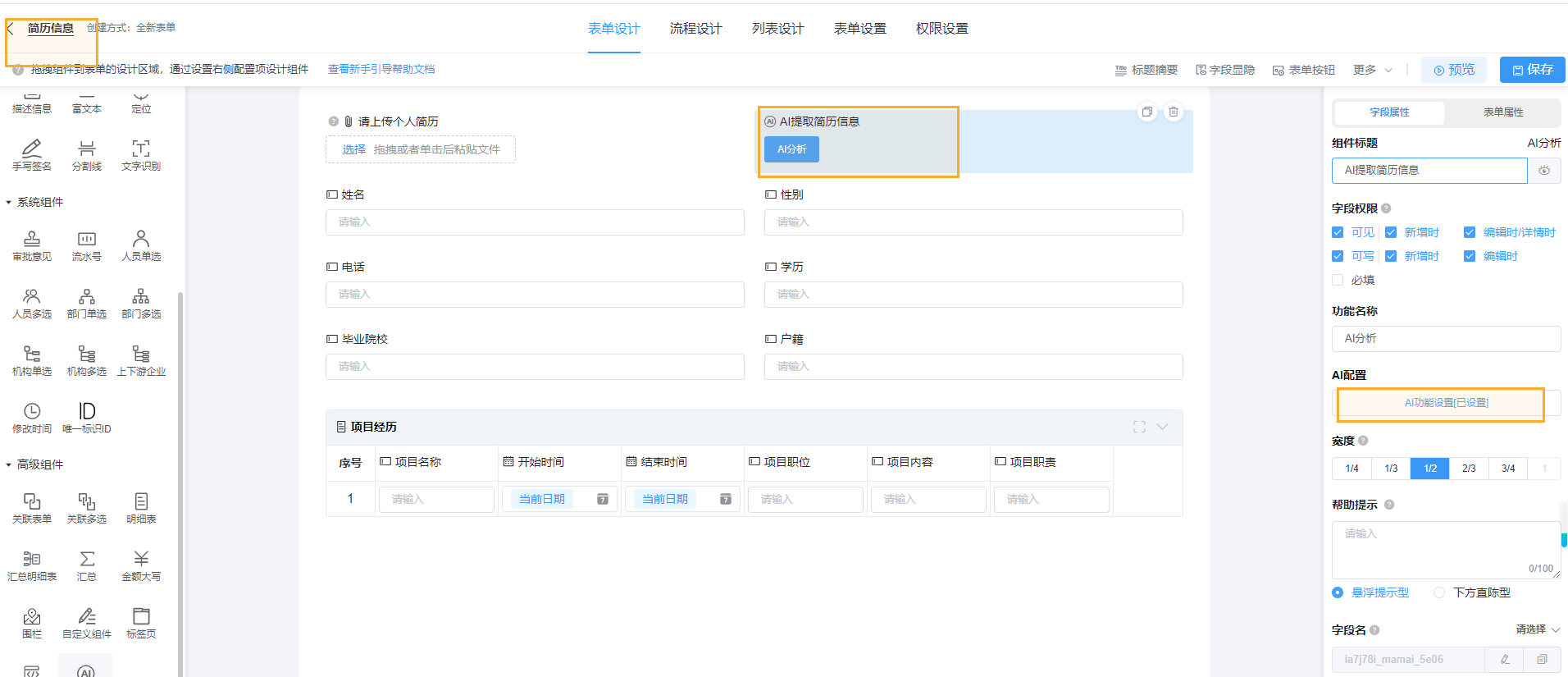Select the 部门多选 component
The image size is (1568, 677).
click(141, 302)
